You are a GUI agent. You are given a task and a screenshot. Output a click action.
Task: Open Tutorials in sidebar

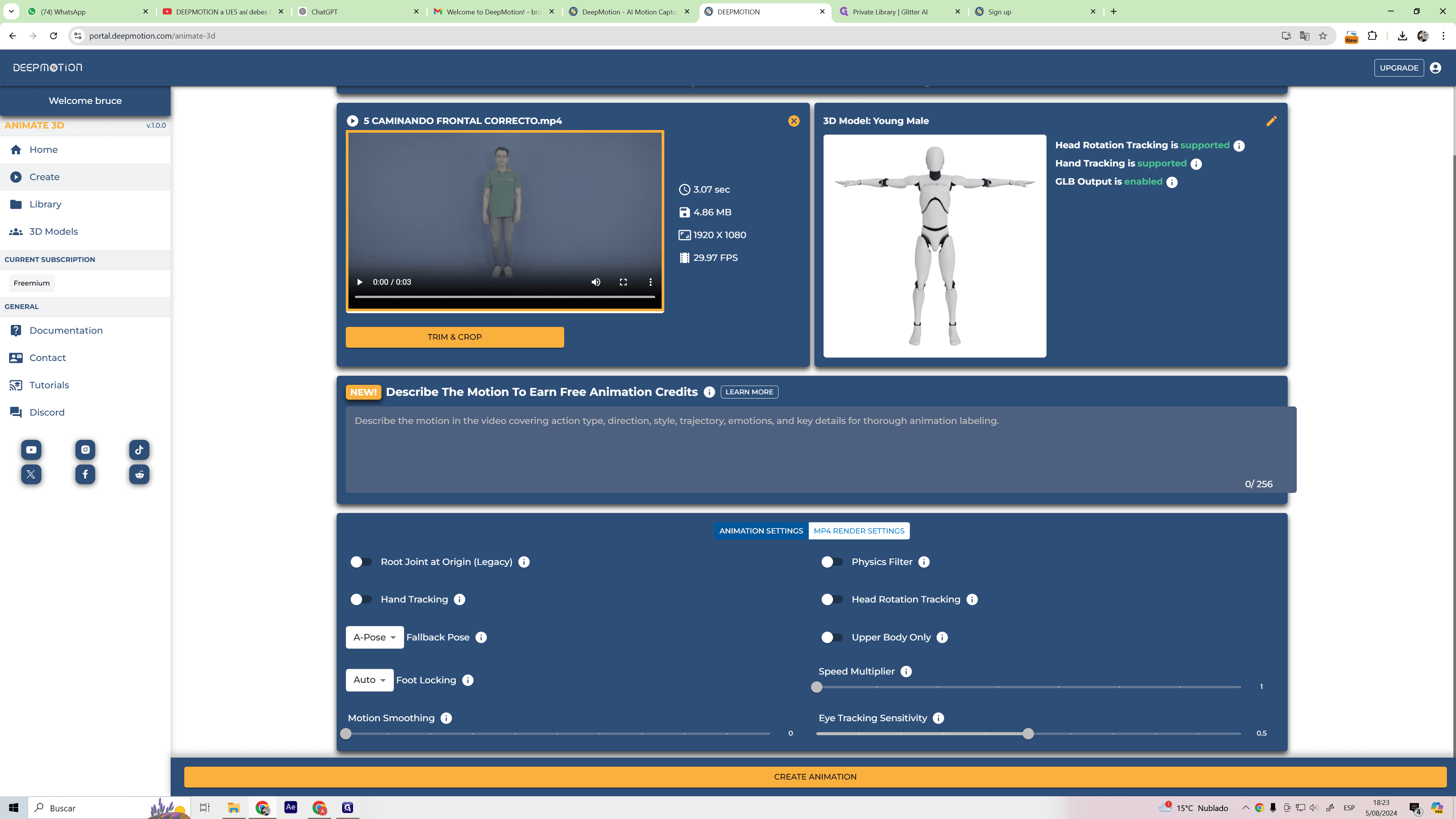pyautogui.click(x=85, y=385)
